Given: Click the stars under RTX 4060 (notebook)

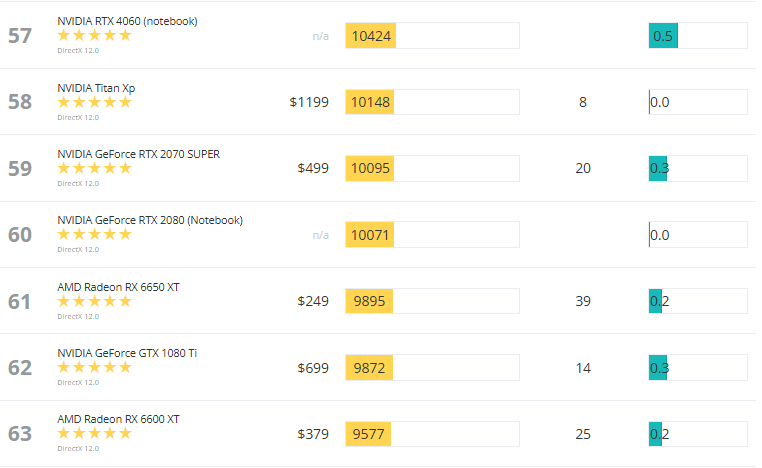Looking at the screenshot, I should [94, 35].
